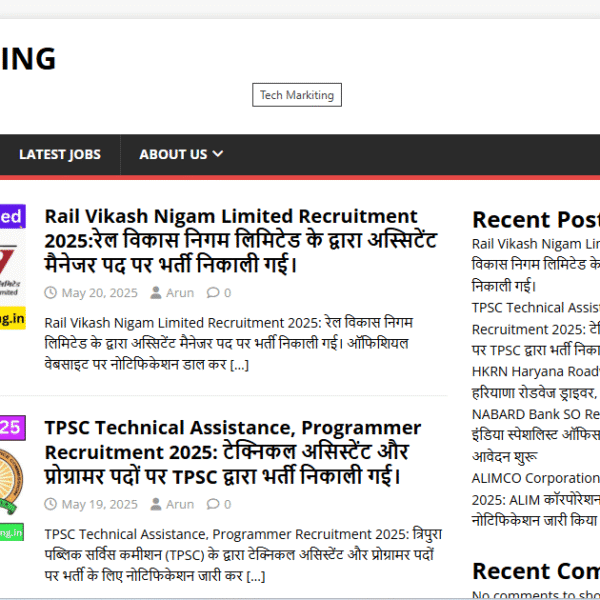Open the Recent Posts link for TPSC Technical Assistance
Screen dimensions: 600x600
(536, 329)
